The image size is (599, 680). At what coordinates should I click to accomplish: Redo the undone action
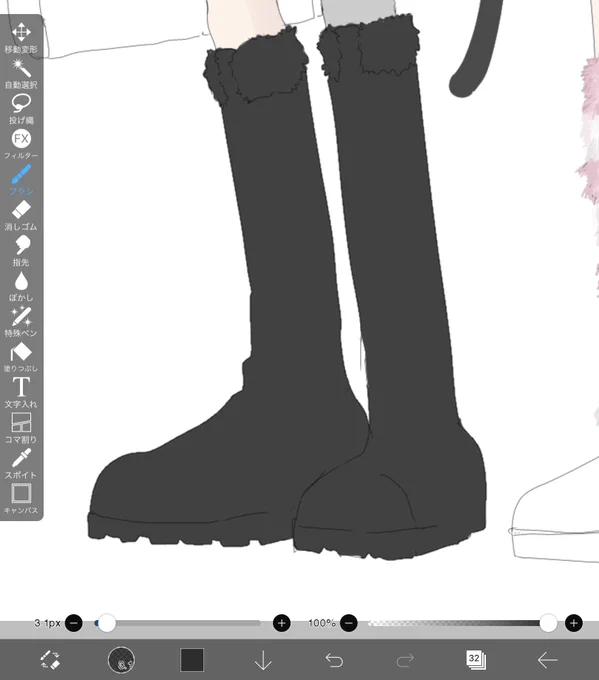[405, 660]
